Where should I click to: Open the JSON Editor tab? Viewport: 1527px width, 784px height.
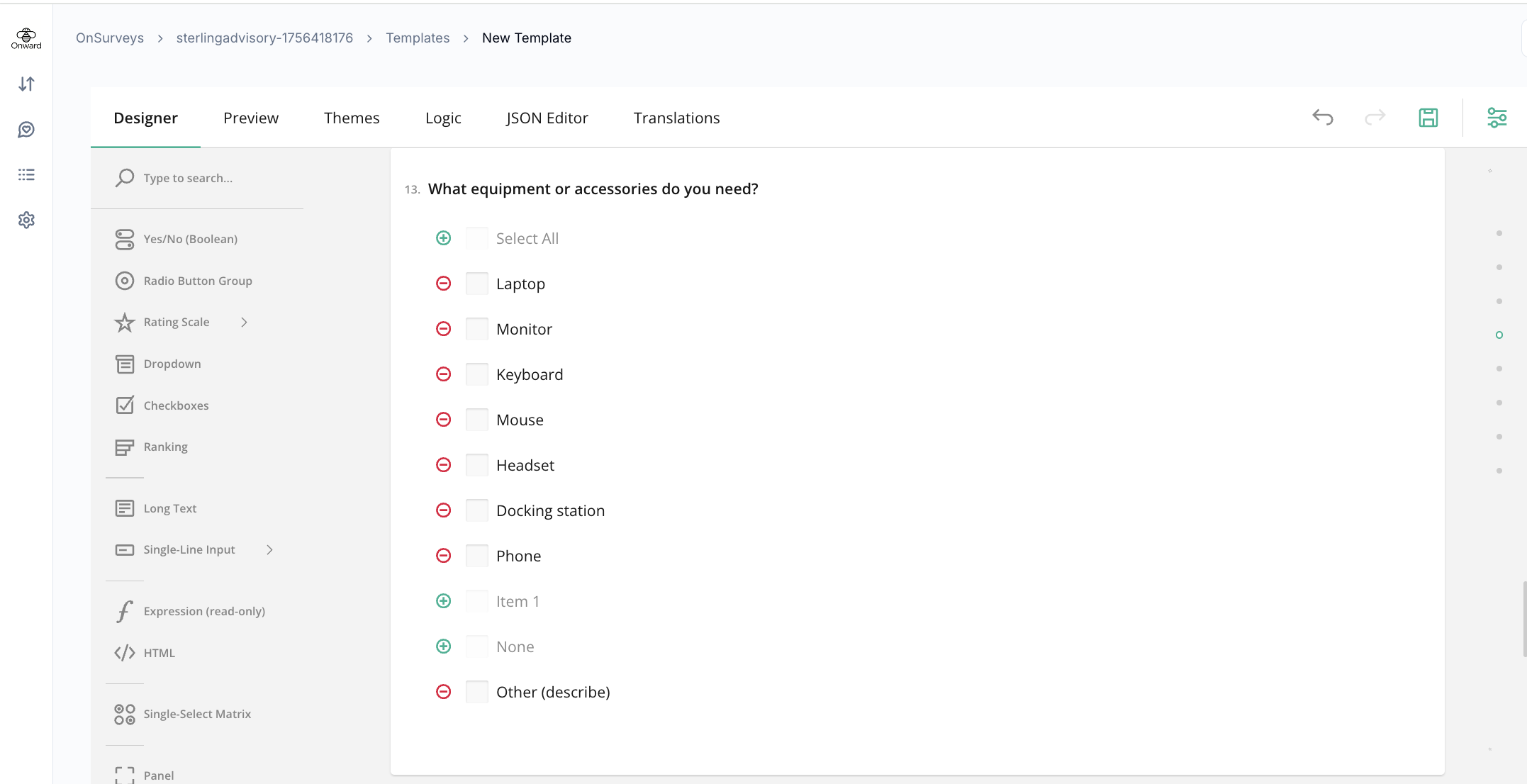coord(547,118)
